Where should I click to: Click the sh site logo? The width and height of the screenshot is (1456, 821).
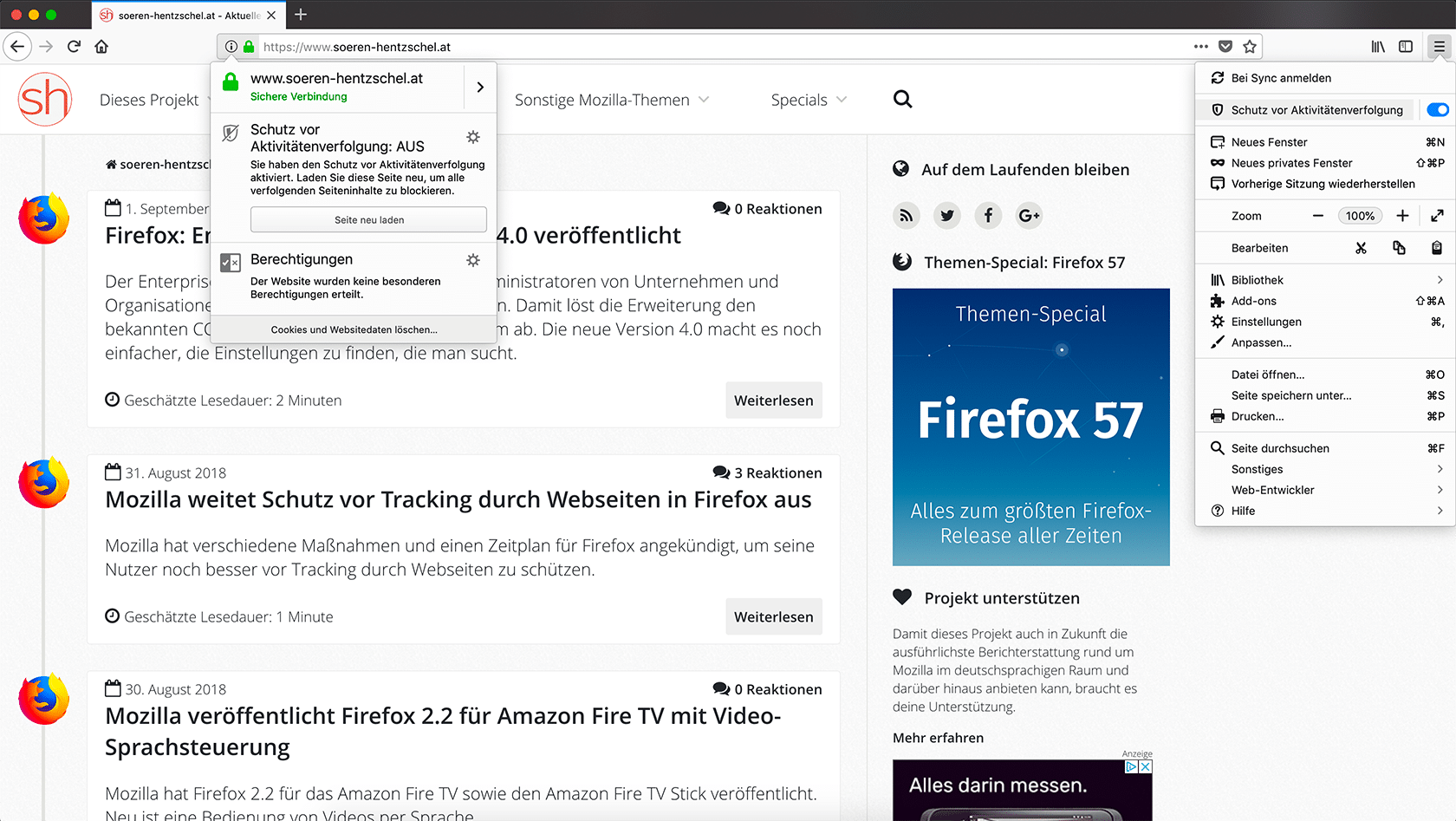pyautogui.click(x=45, y=99)
